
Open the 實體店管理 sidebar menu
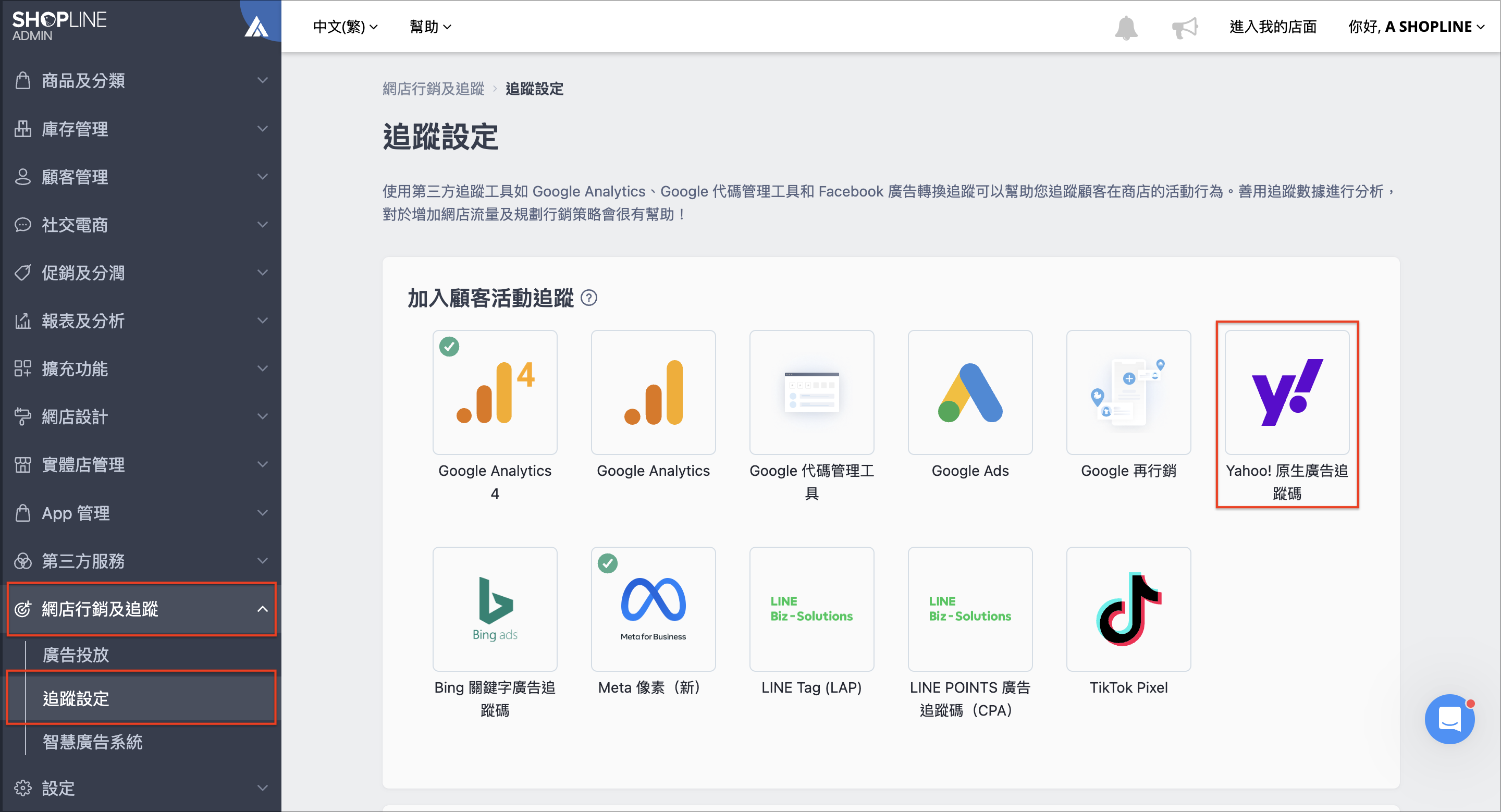(140, 465)
